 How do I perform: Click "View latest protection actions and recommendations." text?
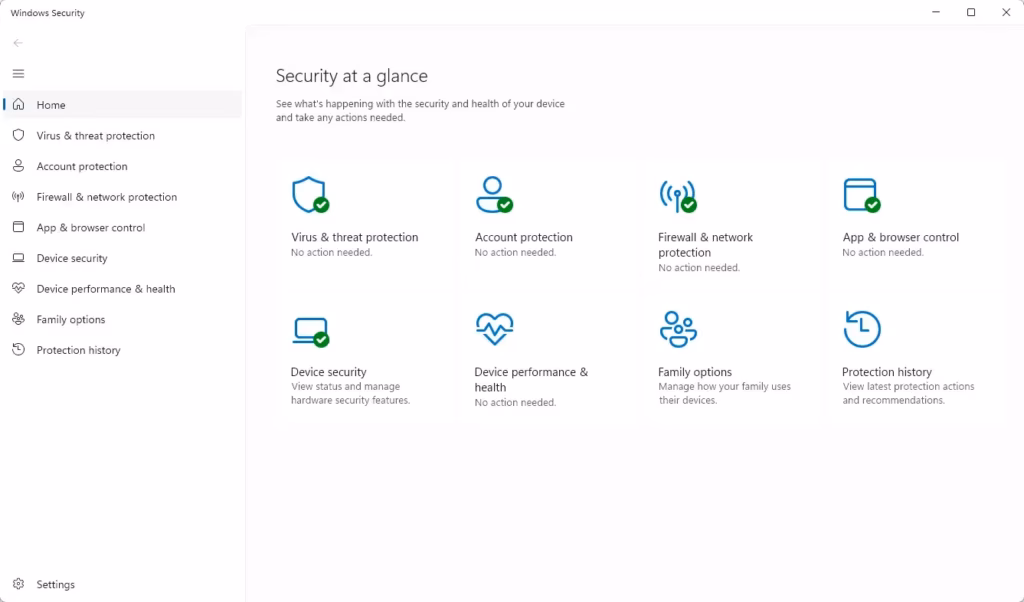tap(908, 393)
